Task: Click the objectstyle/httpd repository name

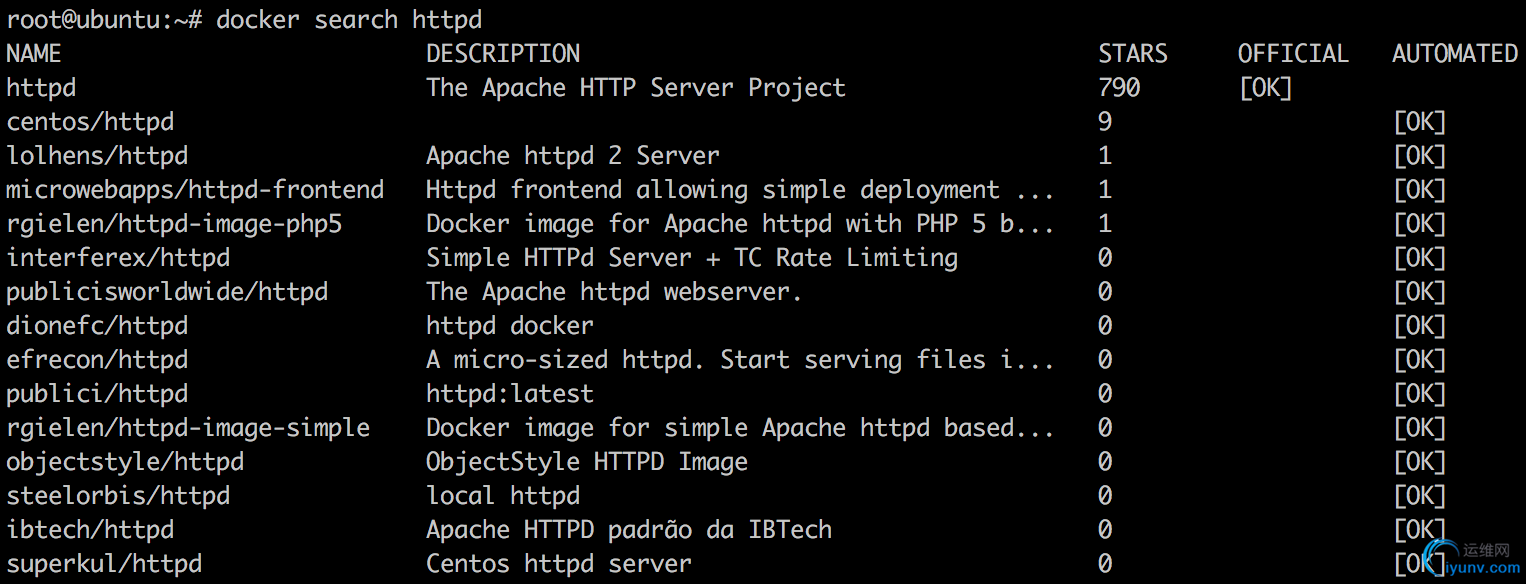Action: coord(125,462)
